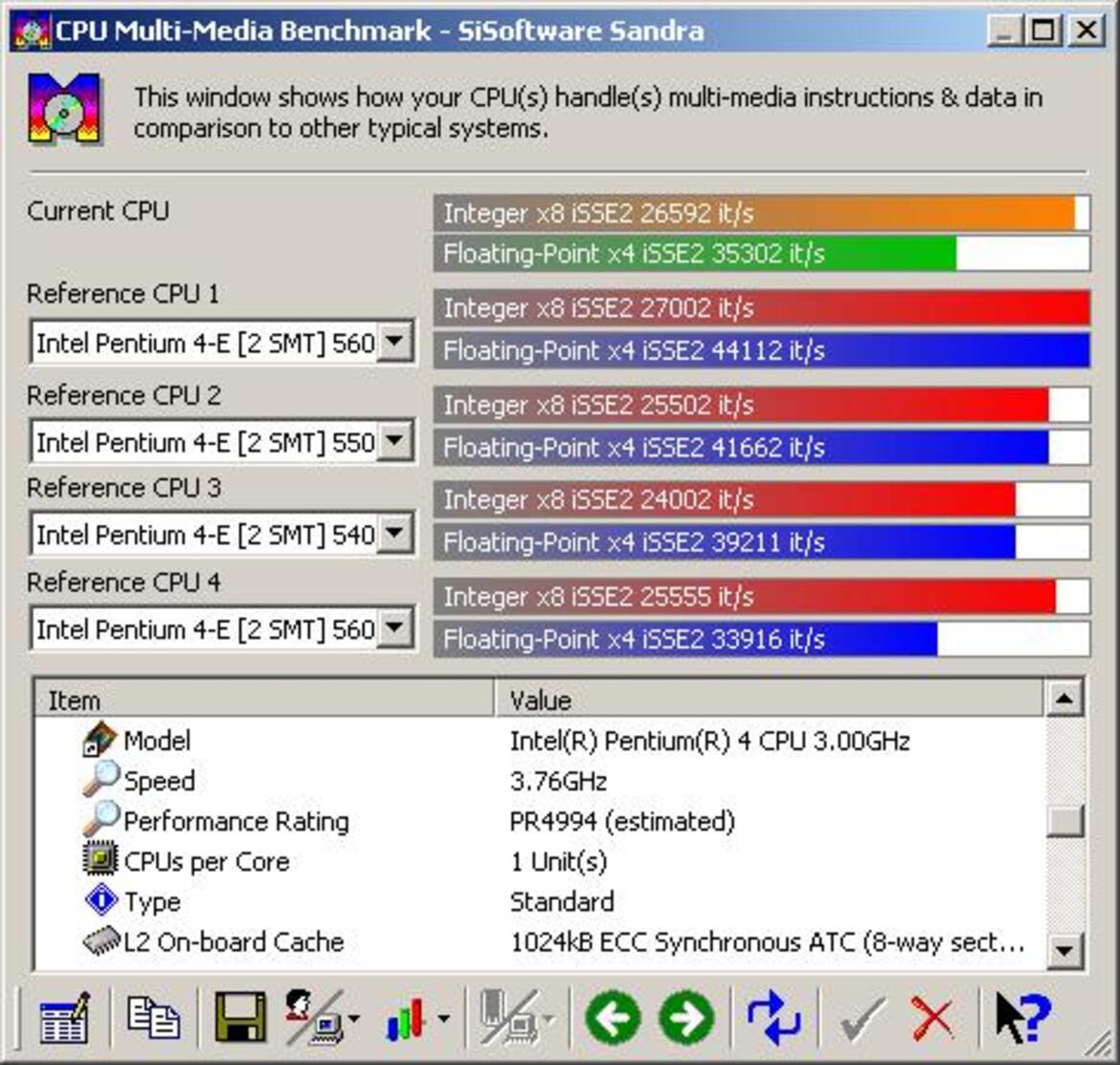Select the 'Standard' type value
The height and width of the screenshot is (1065, 1120).
pyautogui.click(x=562, y=901)
